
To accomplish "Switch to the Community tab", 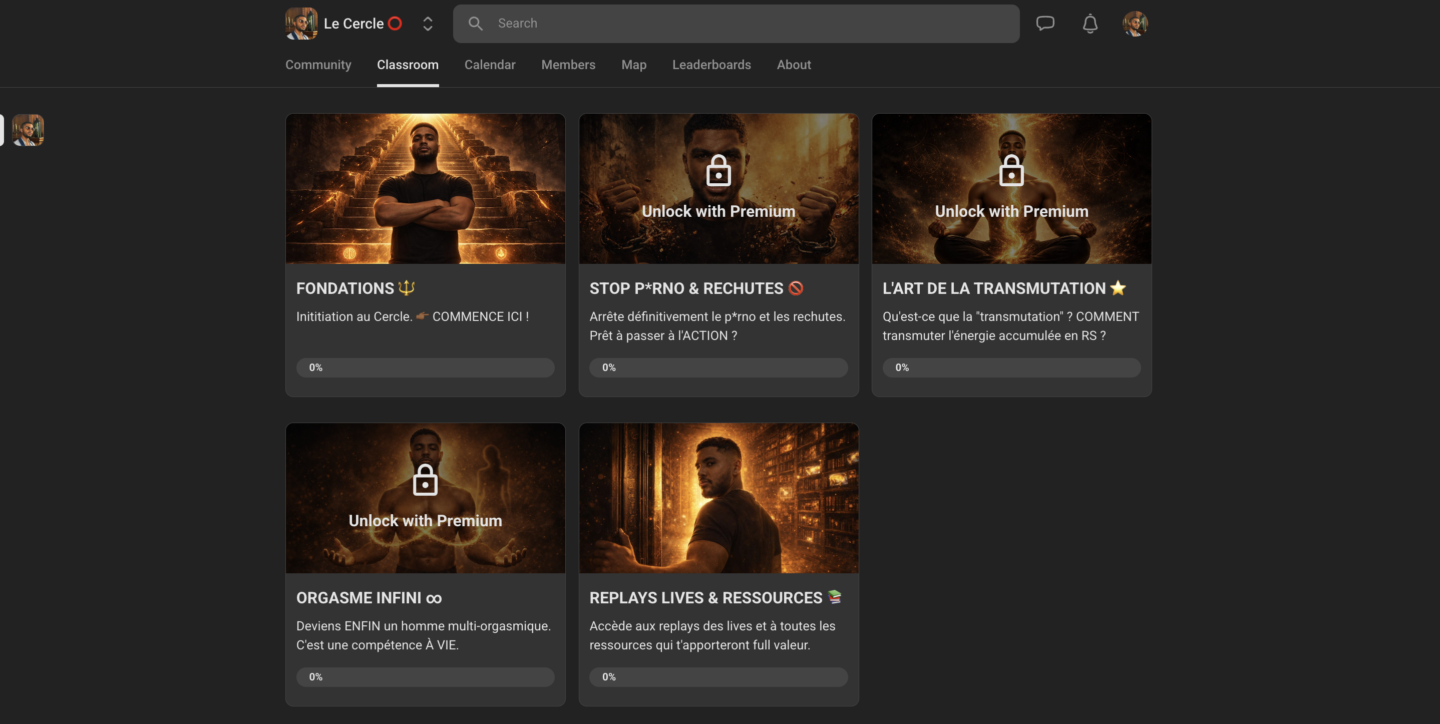I will 318,65.
